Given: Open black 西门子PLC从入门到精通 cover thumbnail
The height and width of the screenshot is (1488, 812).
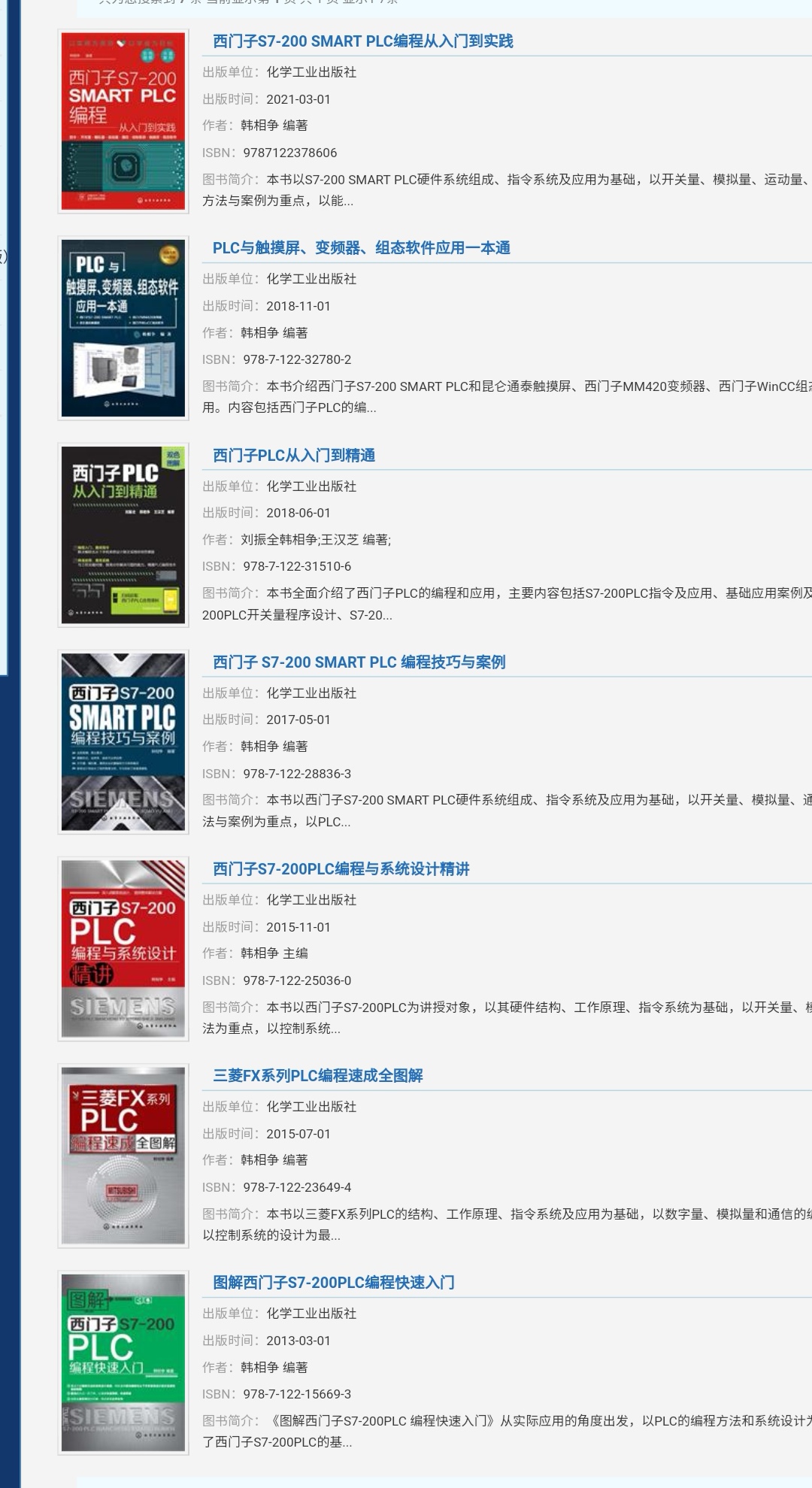Looking at the screenshot, I should coord(123,535).
